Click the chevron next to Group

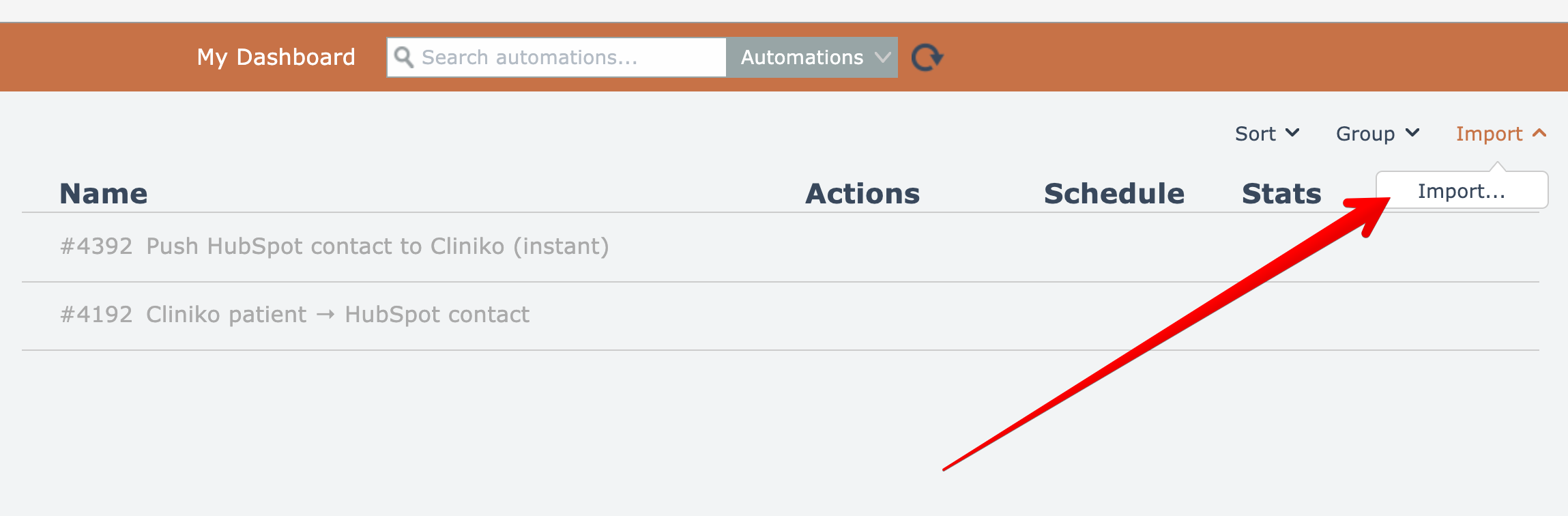click(x=1412, y=132)
